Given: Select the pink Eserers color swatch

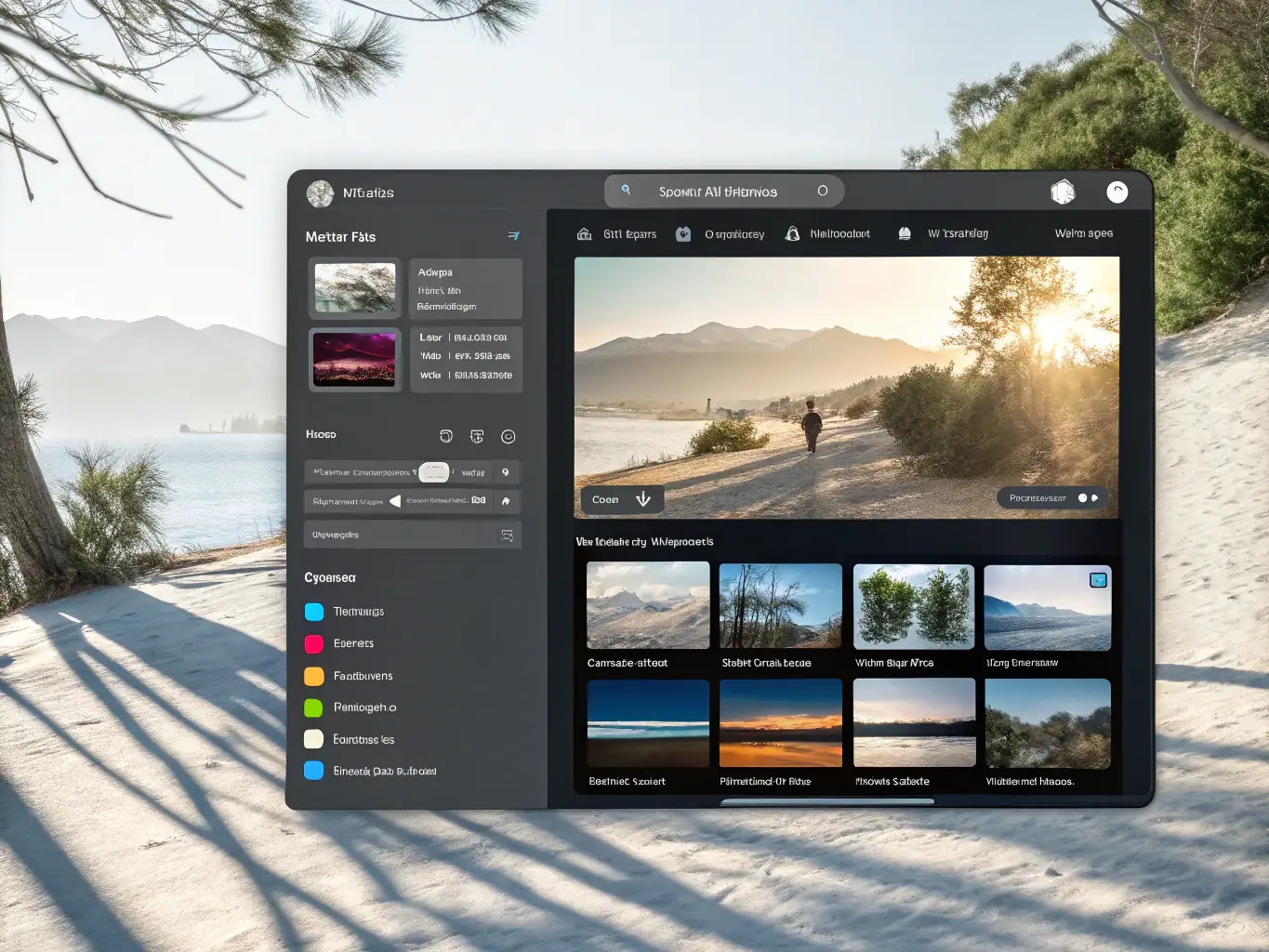Looking at the screenshot, I should click(314, 643).
